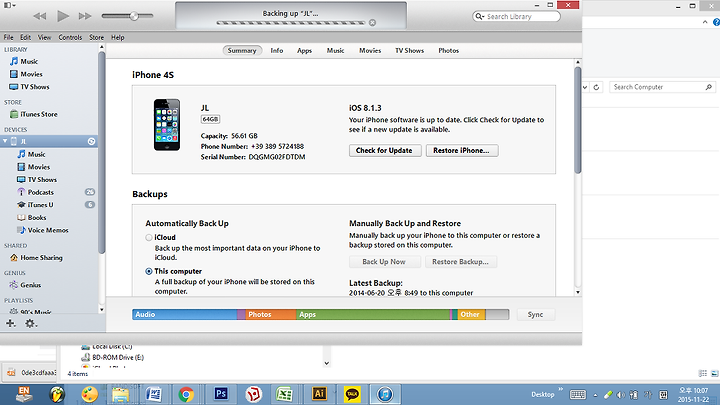
Task: Click the Photos segment of storage bar
Action: click(x=270, y=315)
